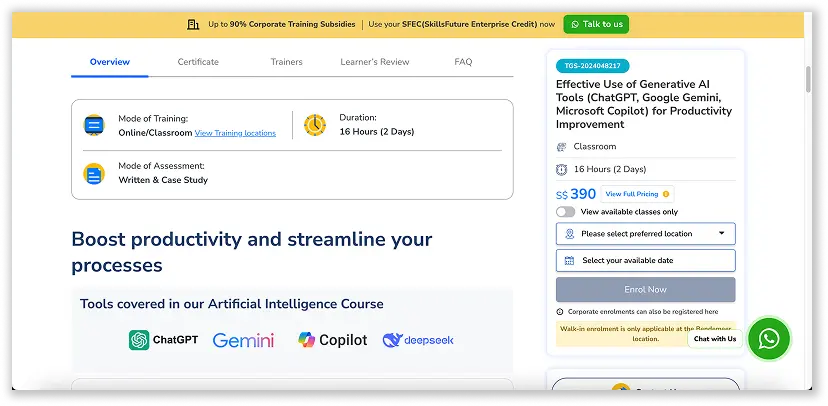Click the 90% Corporate Training Subsidies text
The height and width of the screenshot is (406, 828).
pyautogui.click(x=293, y=24)
